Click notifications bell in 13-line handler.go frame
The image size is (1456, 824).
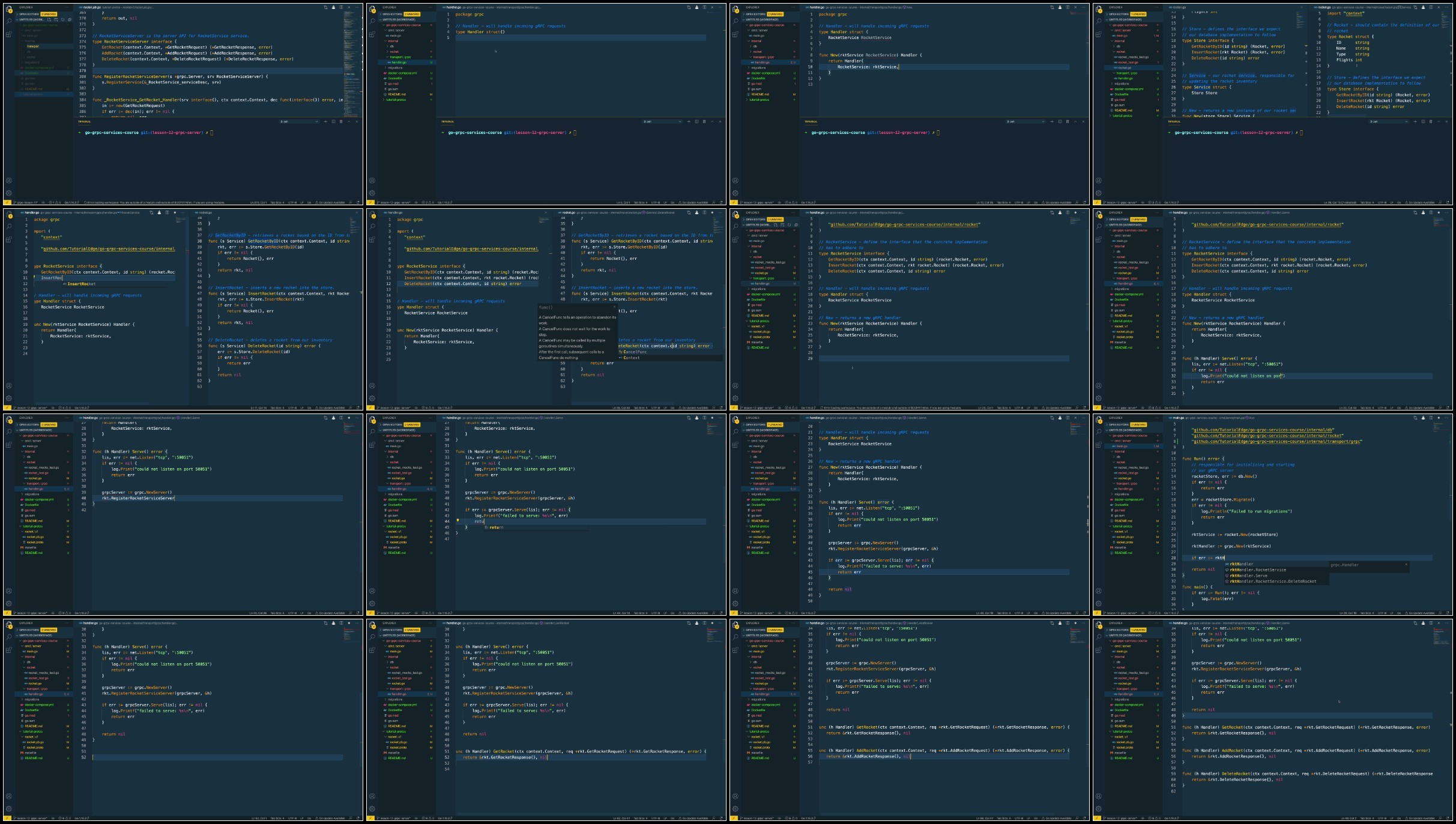point(1084,202)
